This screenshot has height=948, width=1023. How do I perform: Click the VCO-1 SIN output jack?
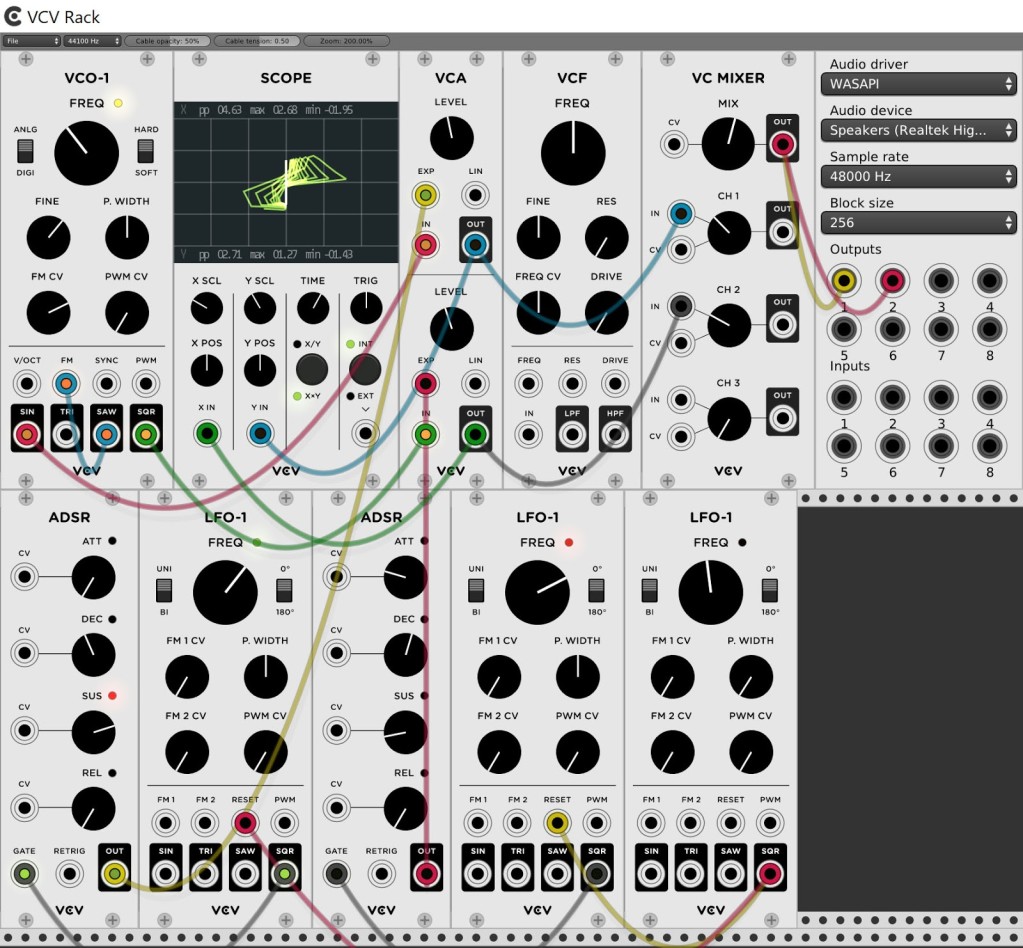click(x=26, y=434)
